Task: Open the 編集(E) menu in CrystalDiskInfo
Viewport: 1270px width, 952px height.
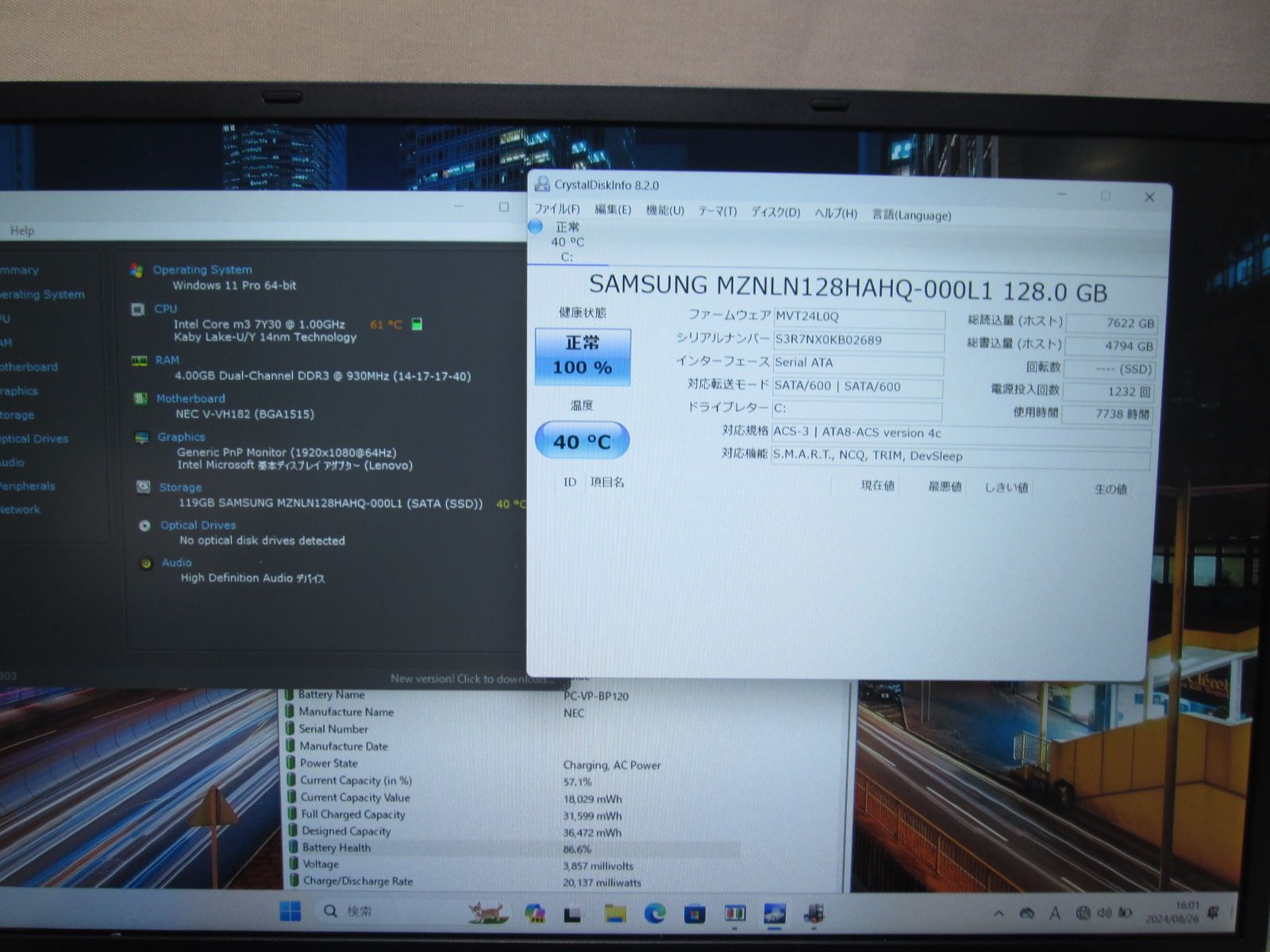Action: click(613, 209)
